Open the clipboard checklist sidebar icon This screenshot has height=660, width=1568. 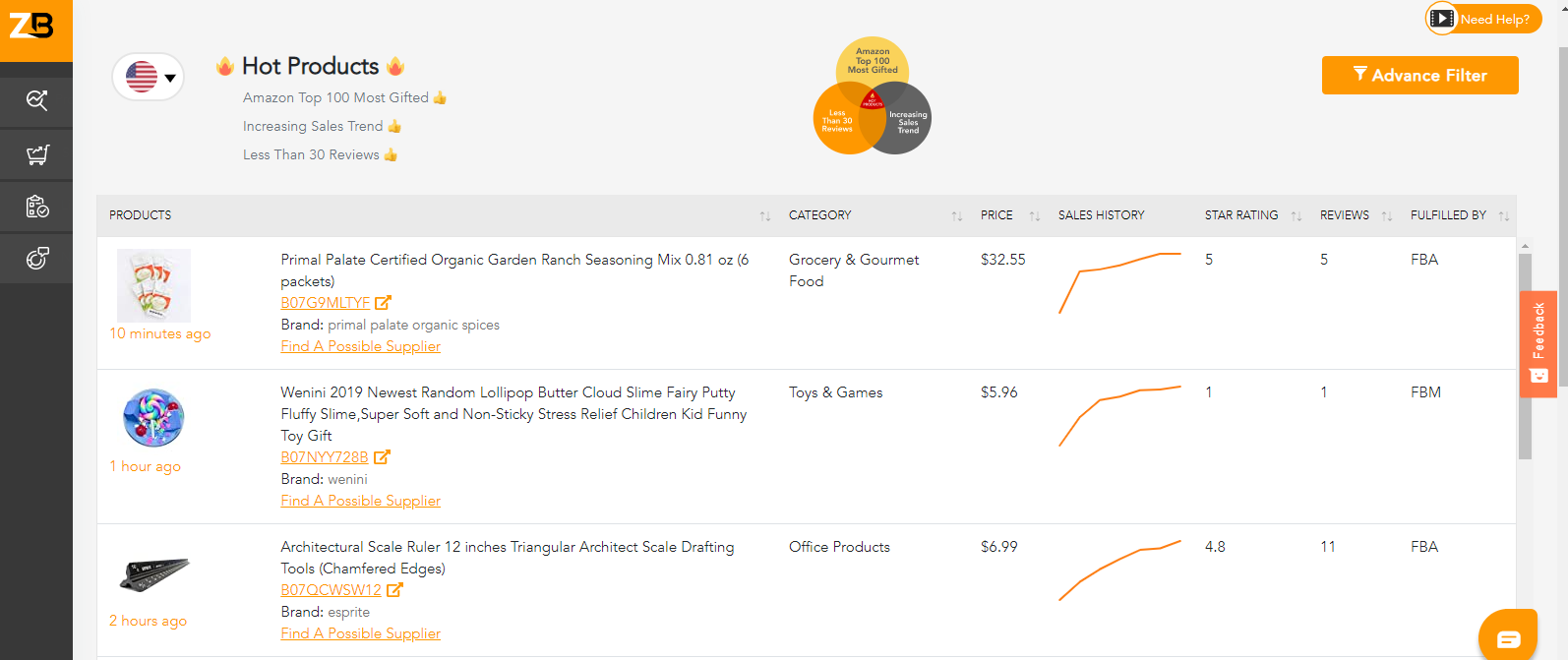coord(36,207)
